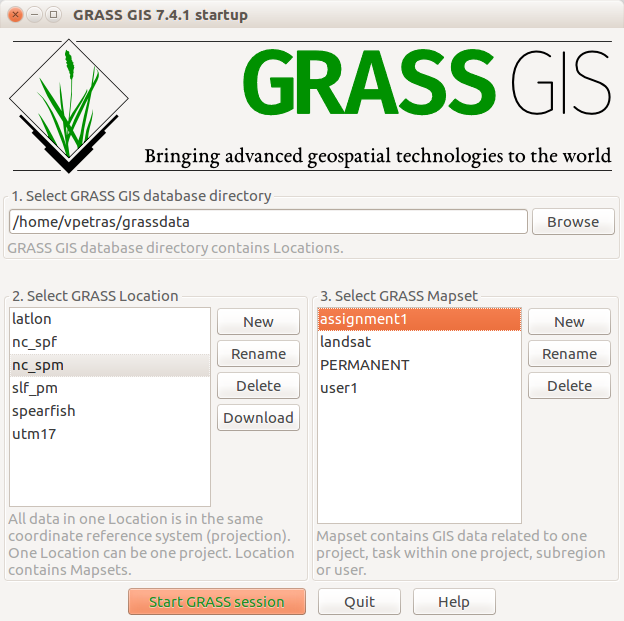The height and width of the screenshot is (621, 624).
Task: Quit the GRASS startup dialog
Action: (x=359, y=602)
